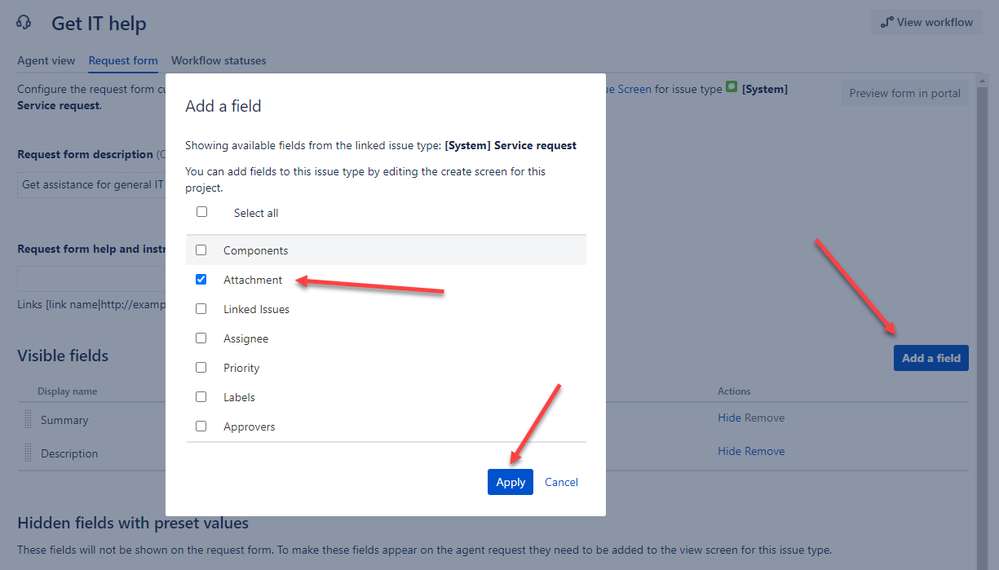Click the Visible fields heading

[63, 355]
